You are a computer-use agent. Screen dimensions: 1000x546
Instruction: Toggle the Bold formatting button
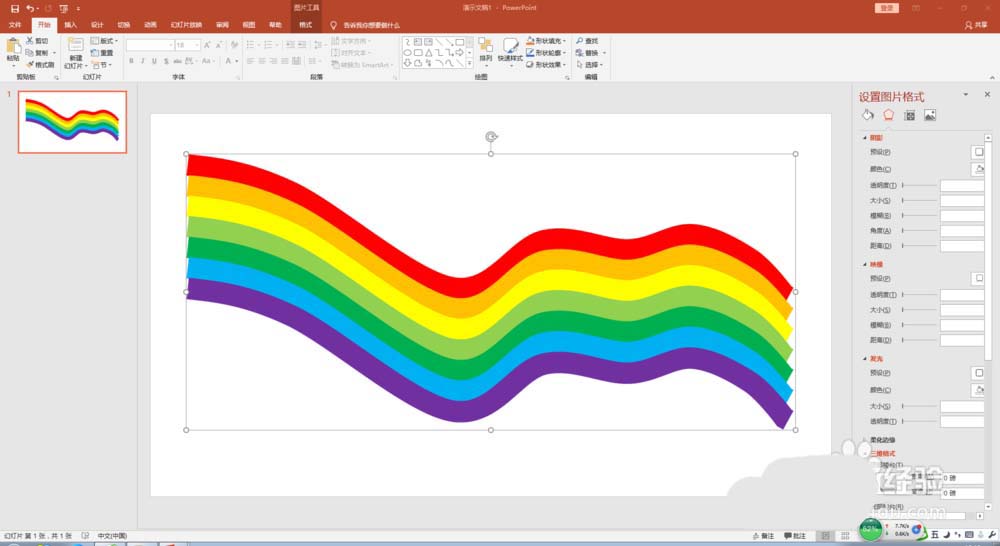point(131,61)
